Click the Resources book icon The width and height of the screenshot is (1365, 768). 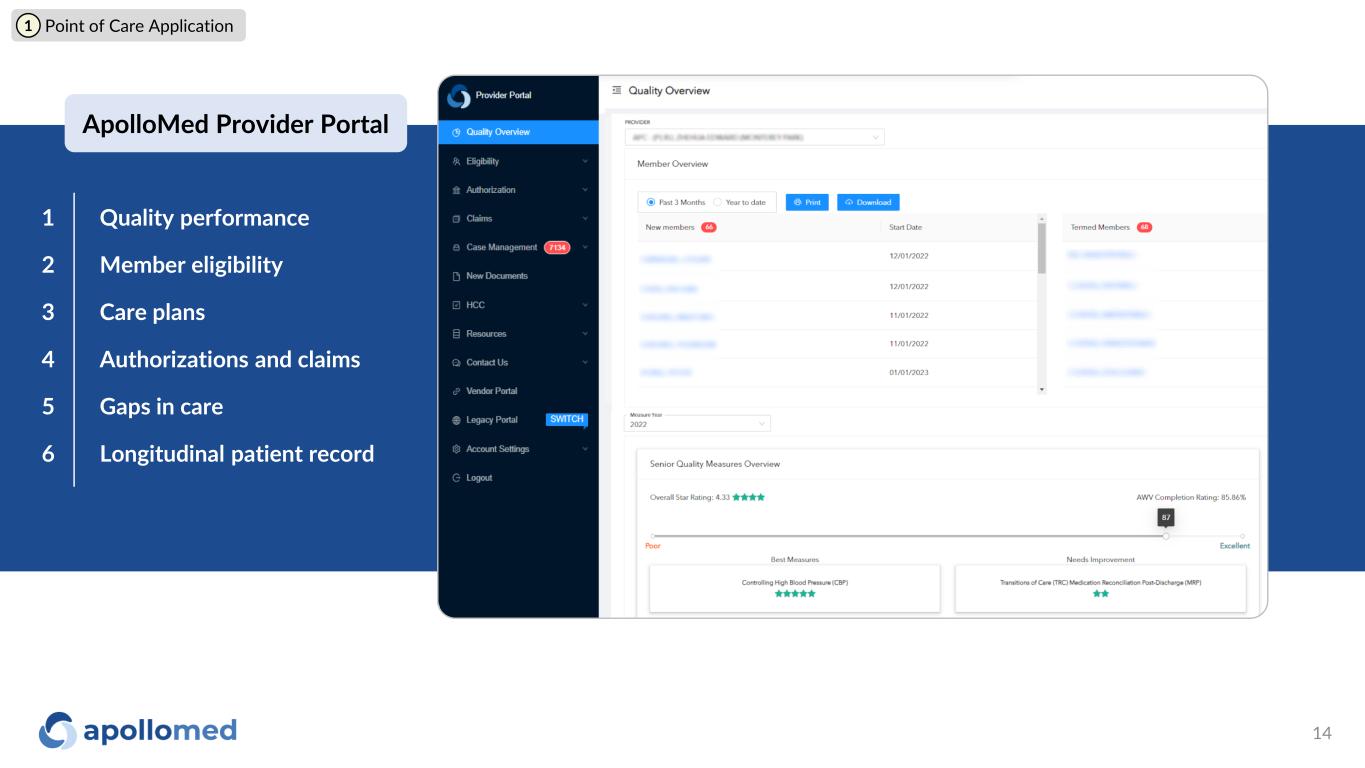(456, 334)
